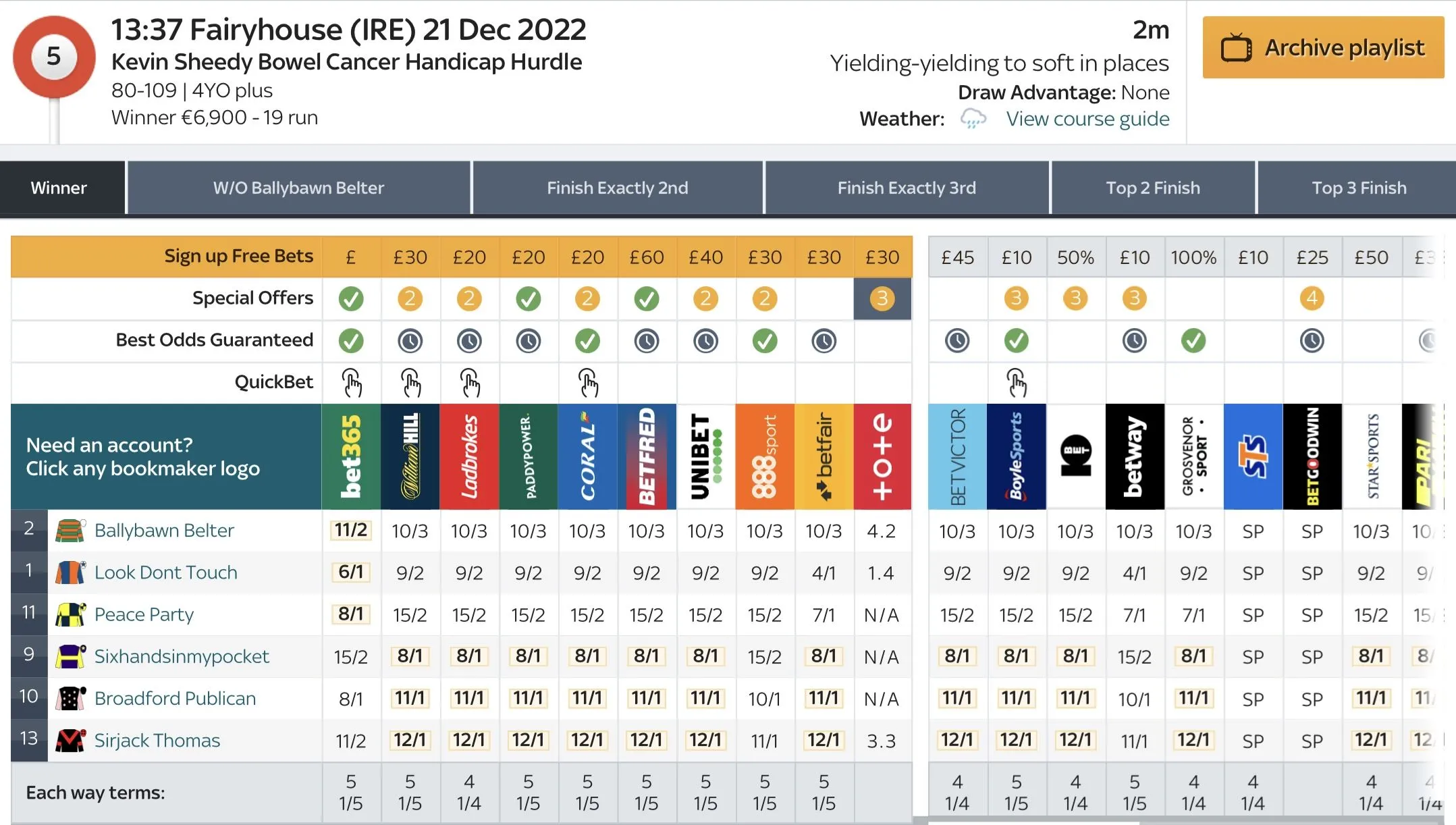
Task: Select the Ladbrokes logo column
Action: click(469, 456)
